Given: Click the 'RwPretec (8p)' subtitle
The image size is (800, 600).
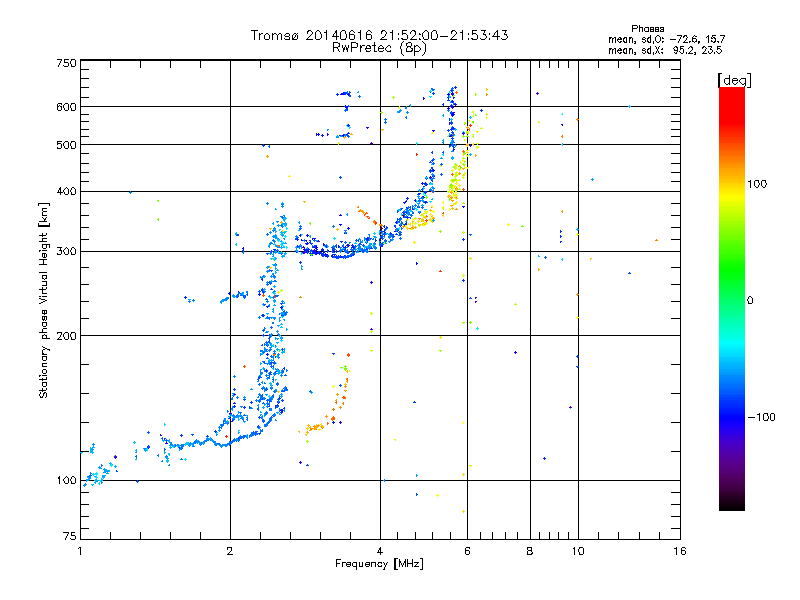Looking at the screenshot, I should 379,48.
